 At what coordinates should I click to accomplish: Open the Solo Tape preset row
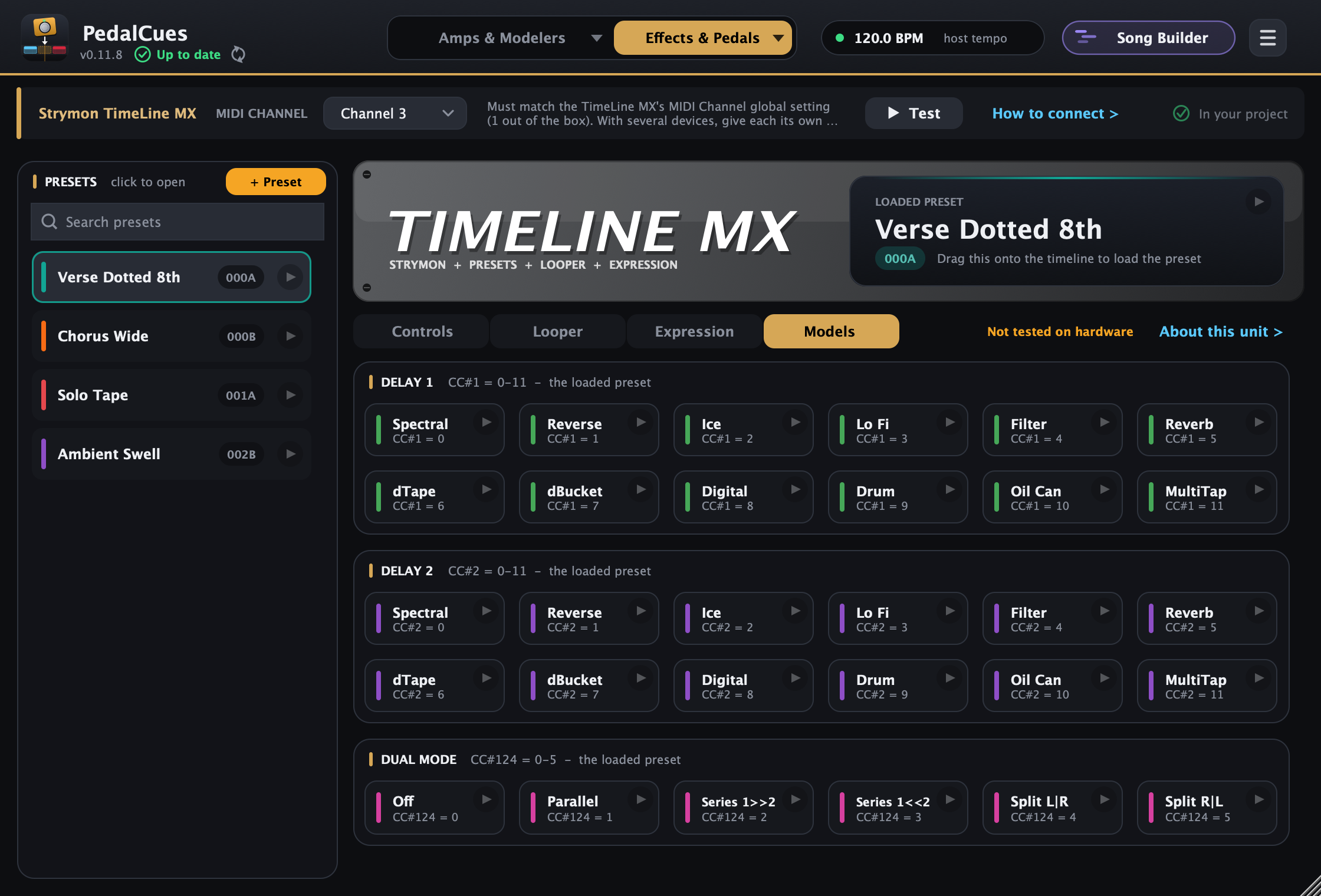172,395
